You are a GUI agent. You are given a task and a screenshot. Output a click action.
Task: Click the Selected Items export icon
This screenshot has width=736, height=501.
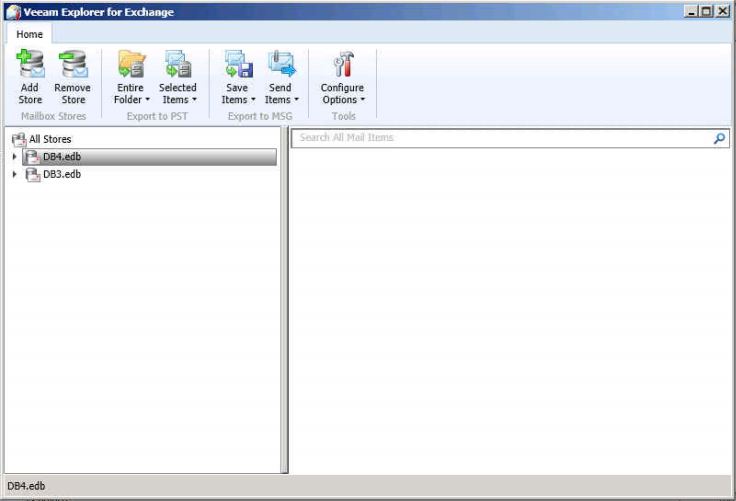[178, 64]
